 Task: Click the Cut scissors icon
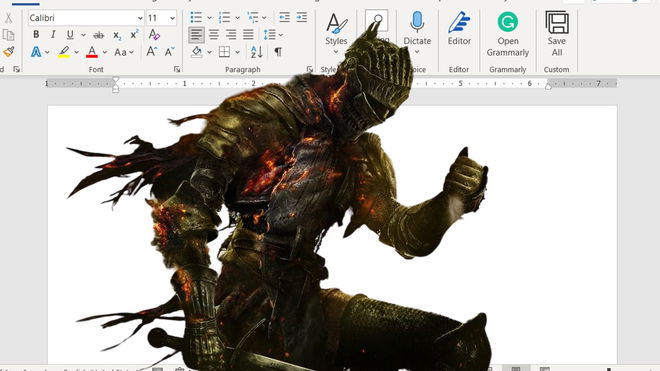coord(8,18)
